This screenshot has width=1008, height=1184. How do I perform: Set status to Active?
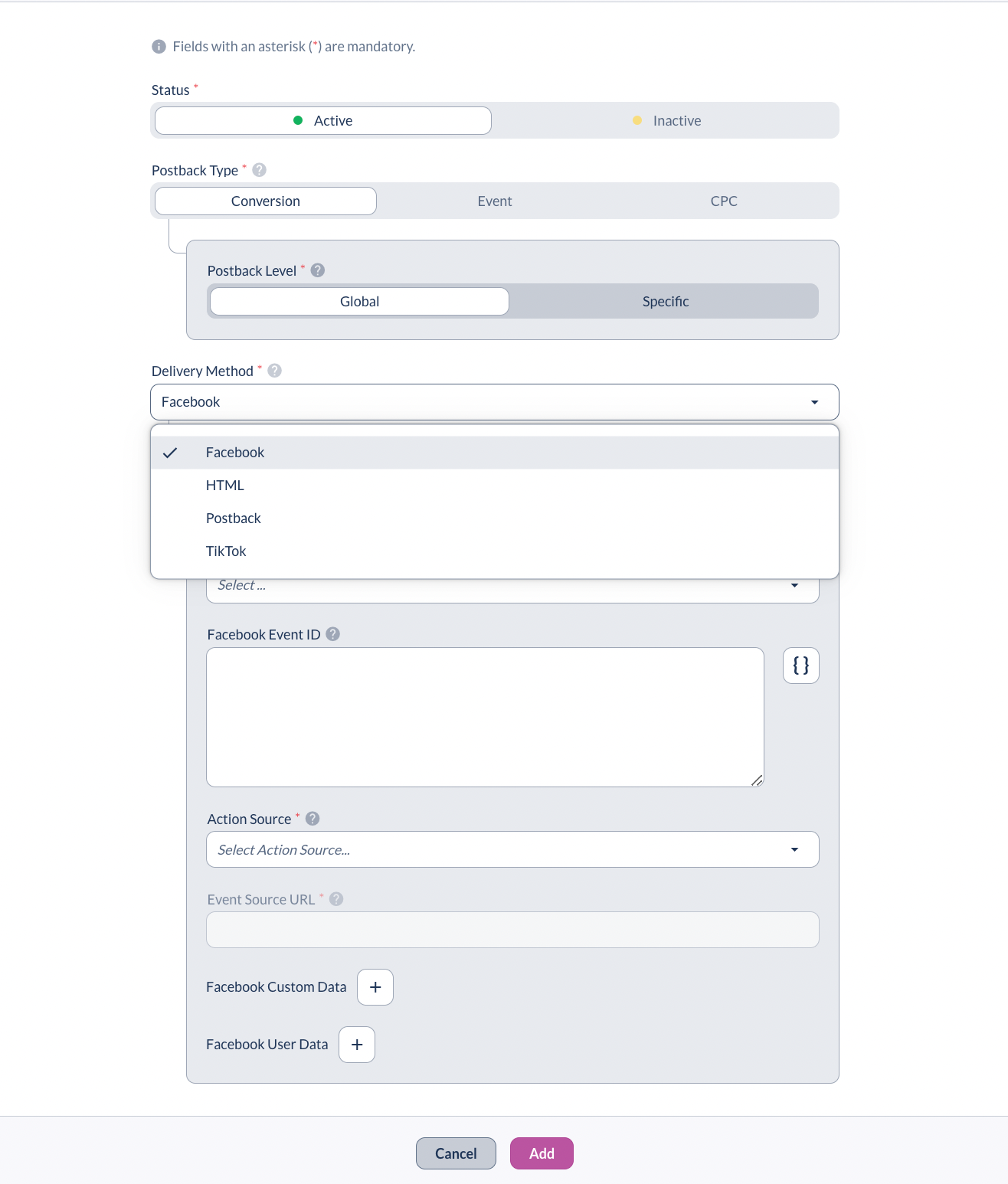click(323, 121)
